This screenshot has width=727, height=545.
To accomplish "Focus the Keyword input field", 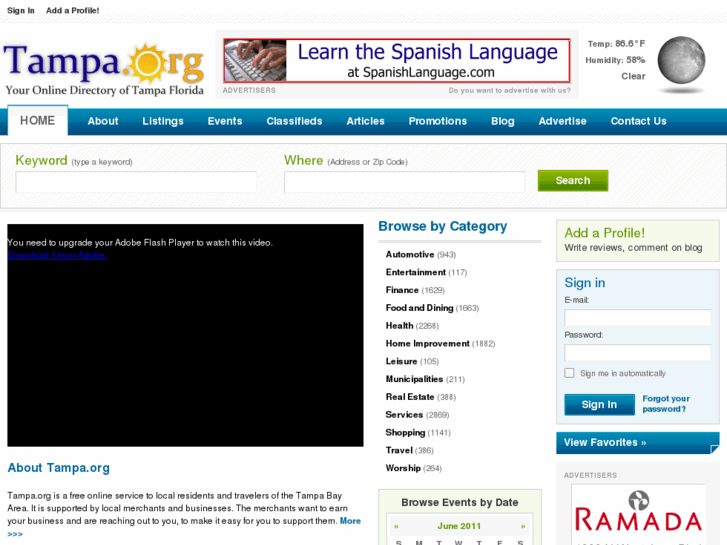I will pyautogui.click(x=136, y=182).
